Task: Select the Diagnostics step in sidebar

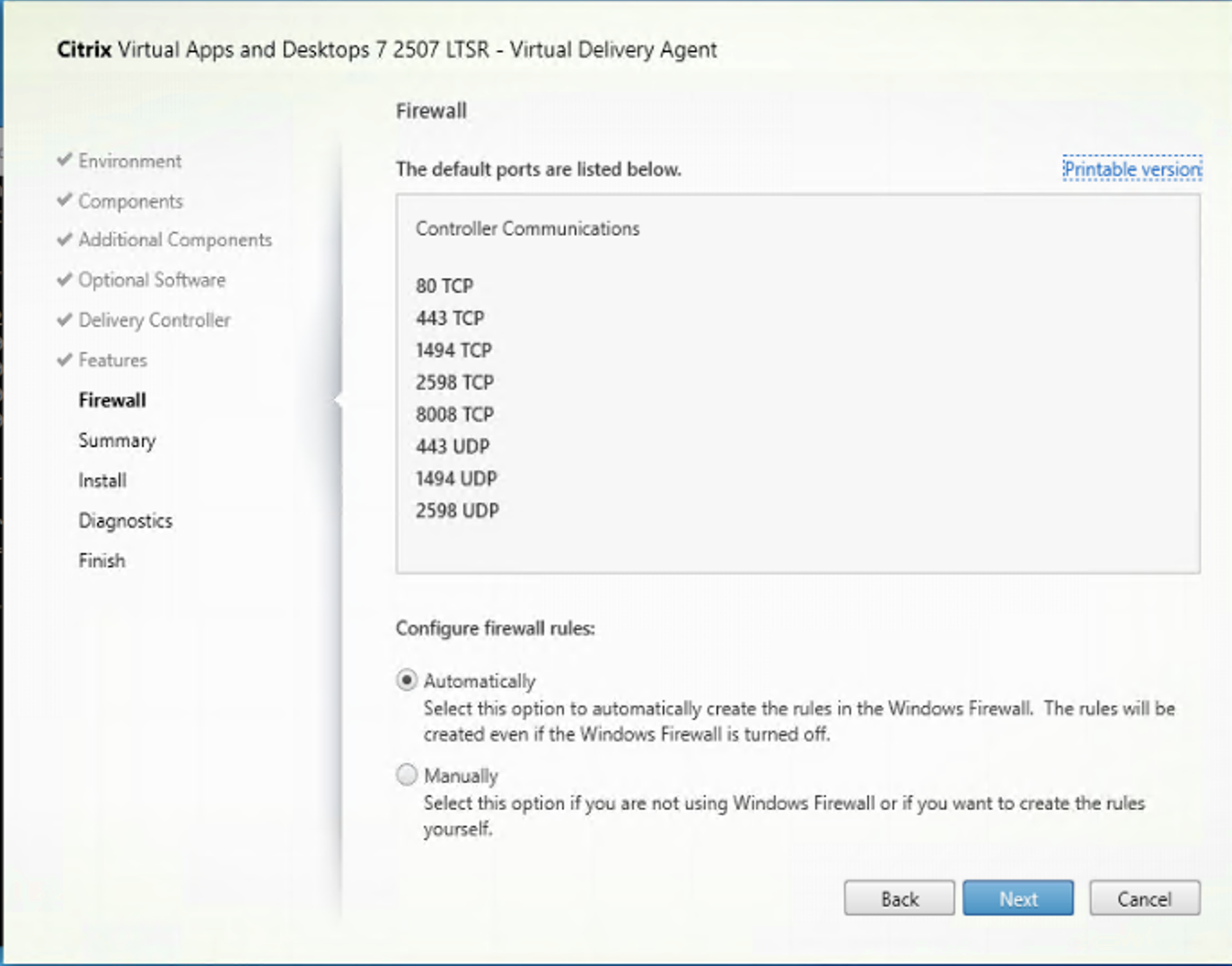Action: (x=125, y=520)
